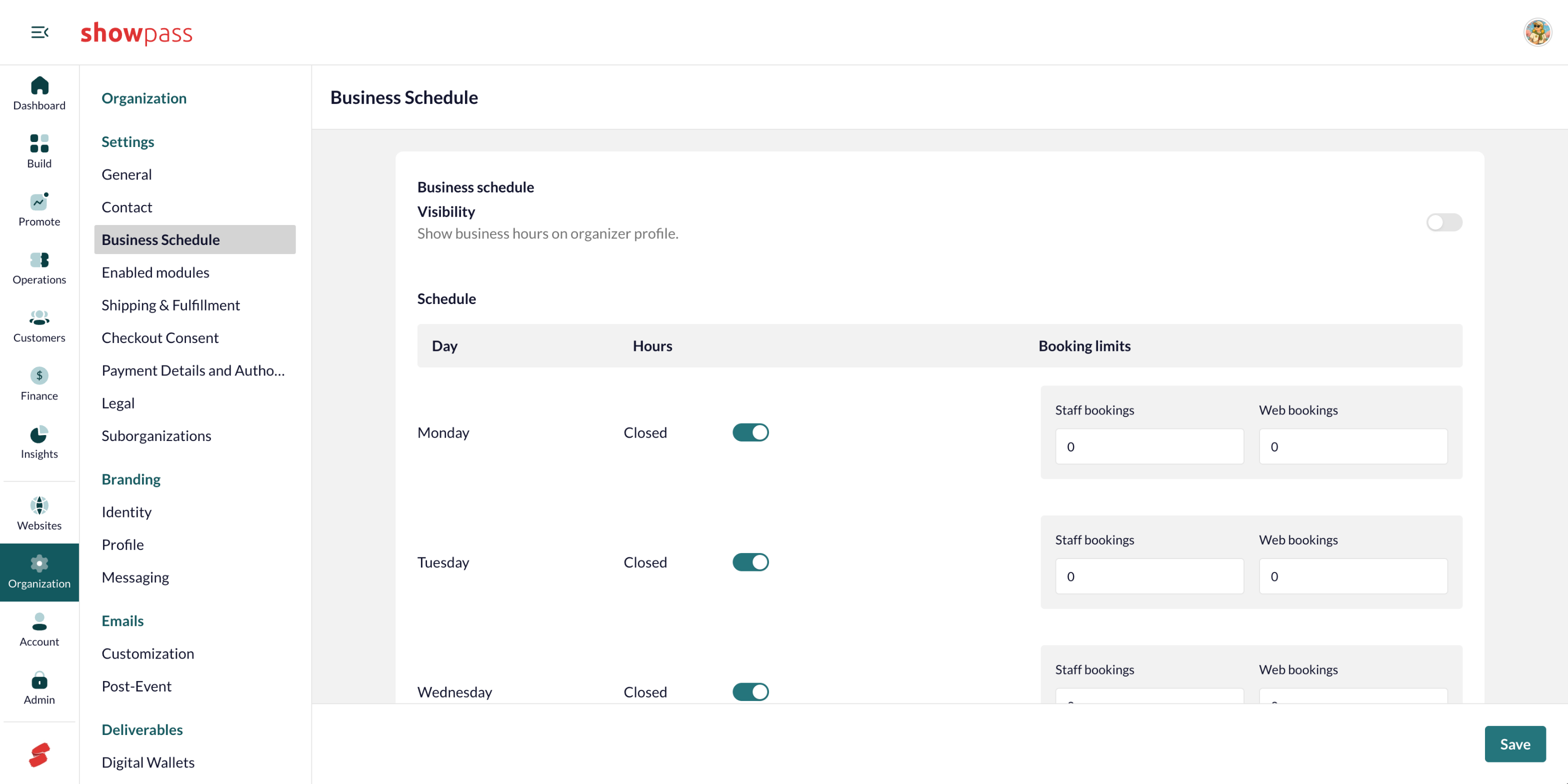Image resolution: width=1568 pixels, height=784 pixels.
Task: Open Checkout Consent settings
Action: (x=195, y=338)
